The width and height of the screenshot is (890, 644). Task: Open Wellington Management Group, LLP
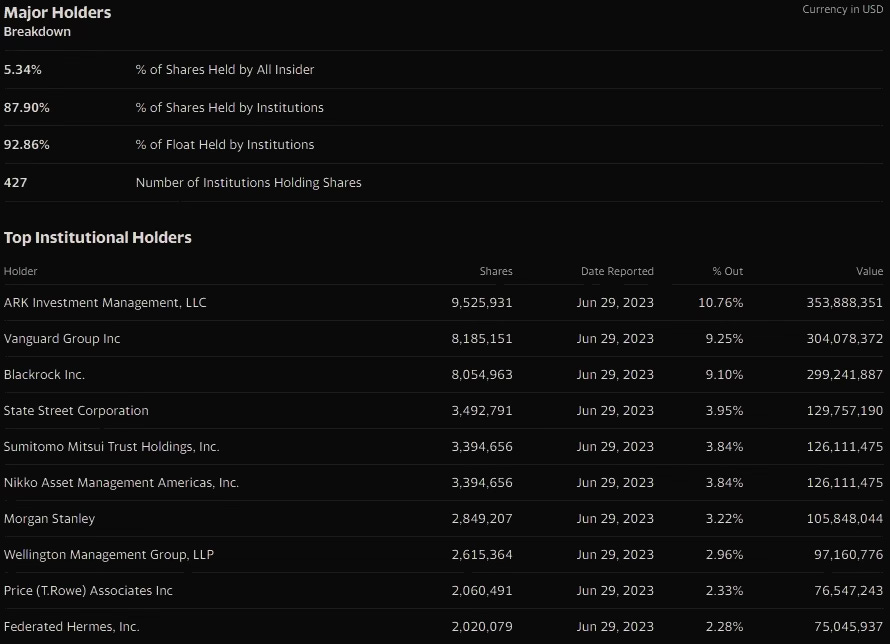click(109, 555)
